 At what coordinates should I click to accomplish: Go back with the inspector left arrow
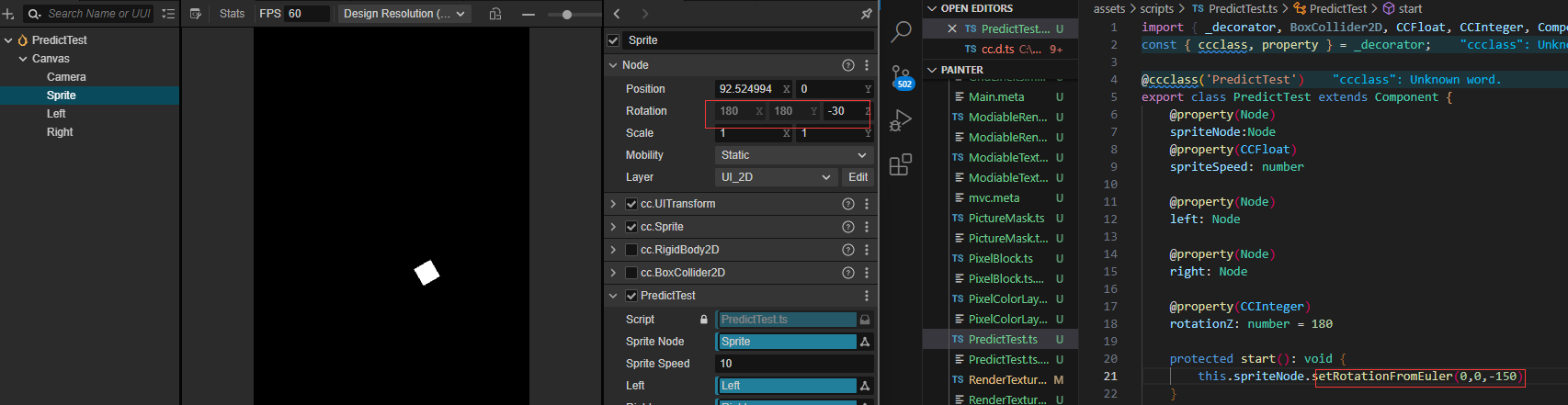(x=617, y=14)
